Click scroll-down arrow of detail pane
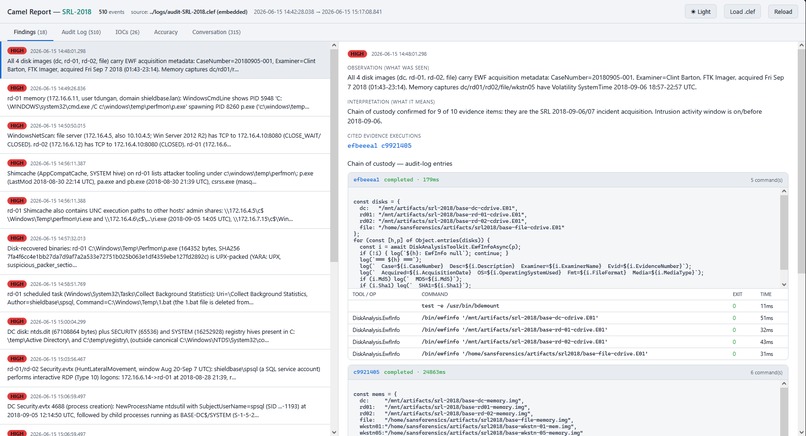Viewport: 806px width, 436px height. [x=801, y=432]
